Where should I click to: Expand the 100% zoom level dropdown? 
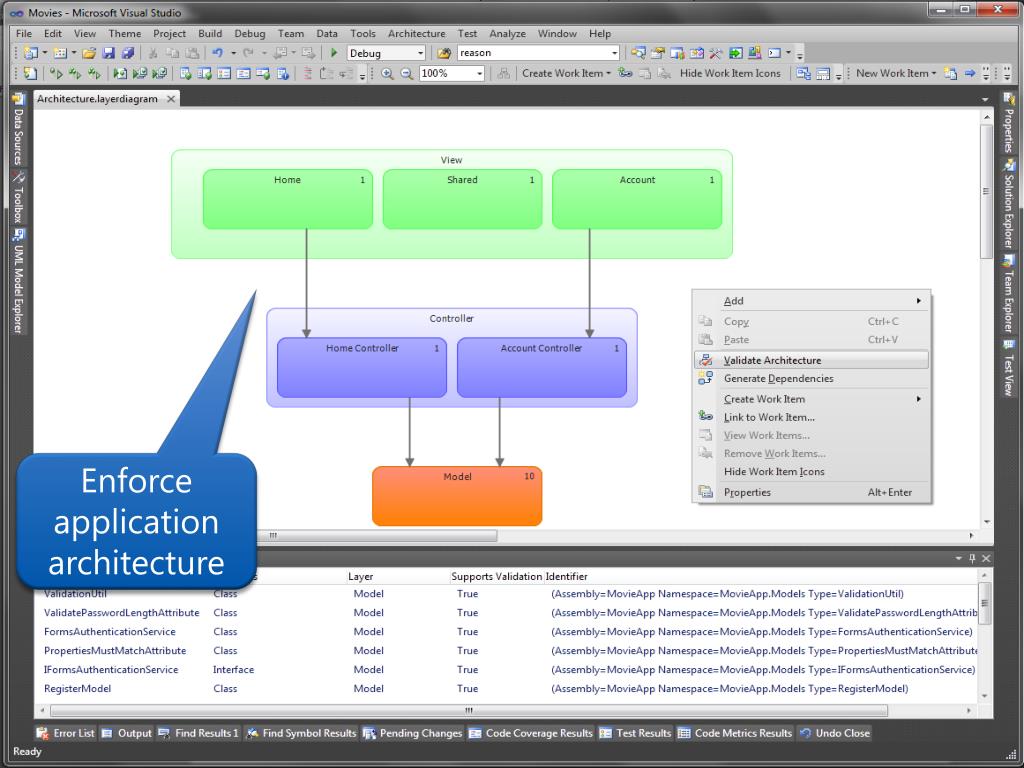[480, 73]
